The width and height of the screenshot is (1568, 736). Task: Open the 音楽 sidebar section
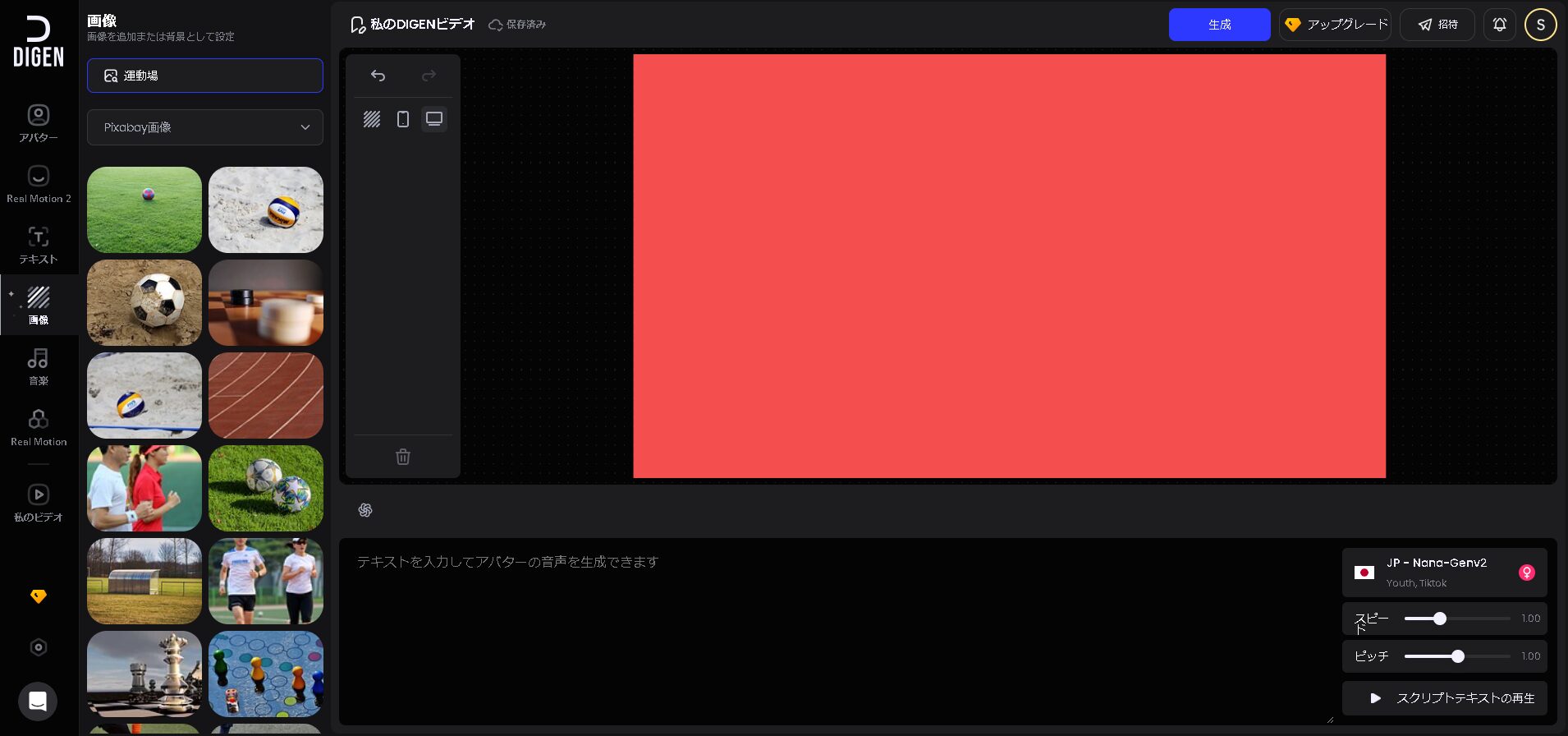tap(39, 366)
